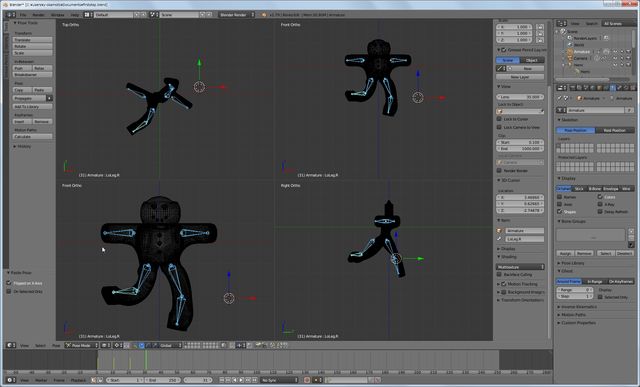Viewport: 640px width, 387px height.
Task: Click the jump-to-start-frame playback icon
Action: pos(222,380)
